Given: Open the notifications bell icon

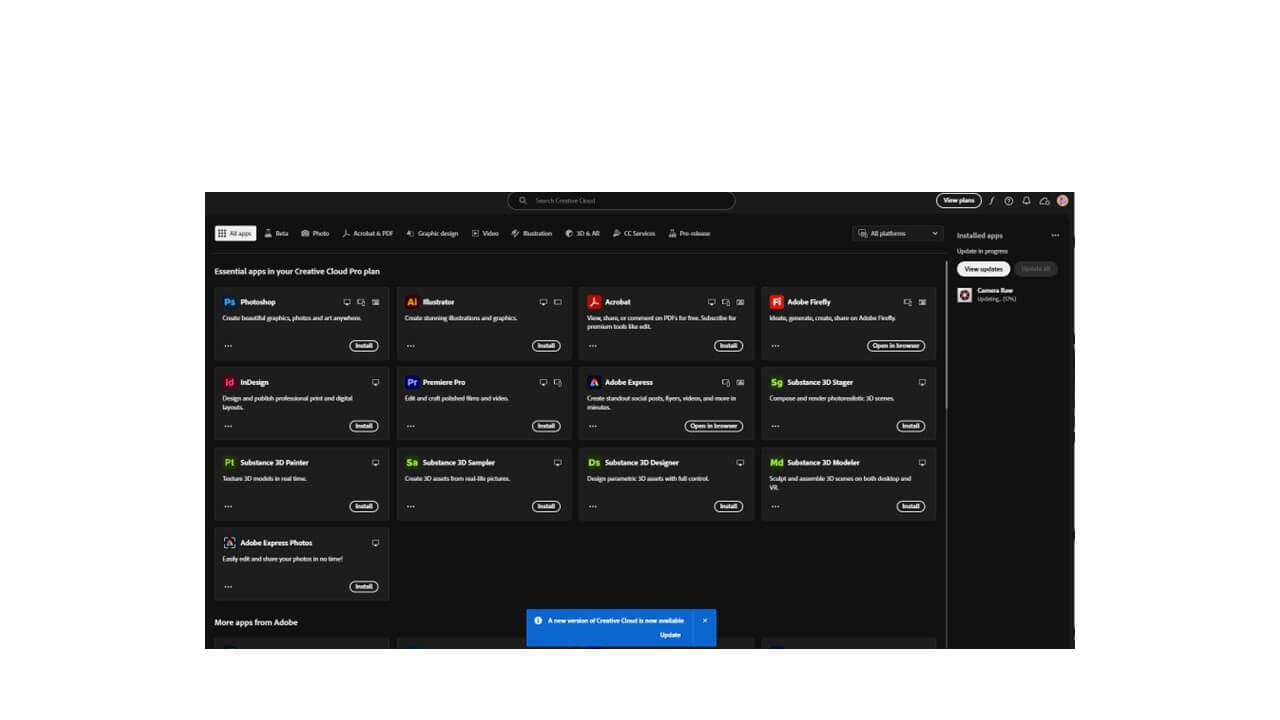Looking at the screenshot, I should (x=1026, y=201).
